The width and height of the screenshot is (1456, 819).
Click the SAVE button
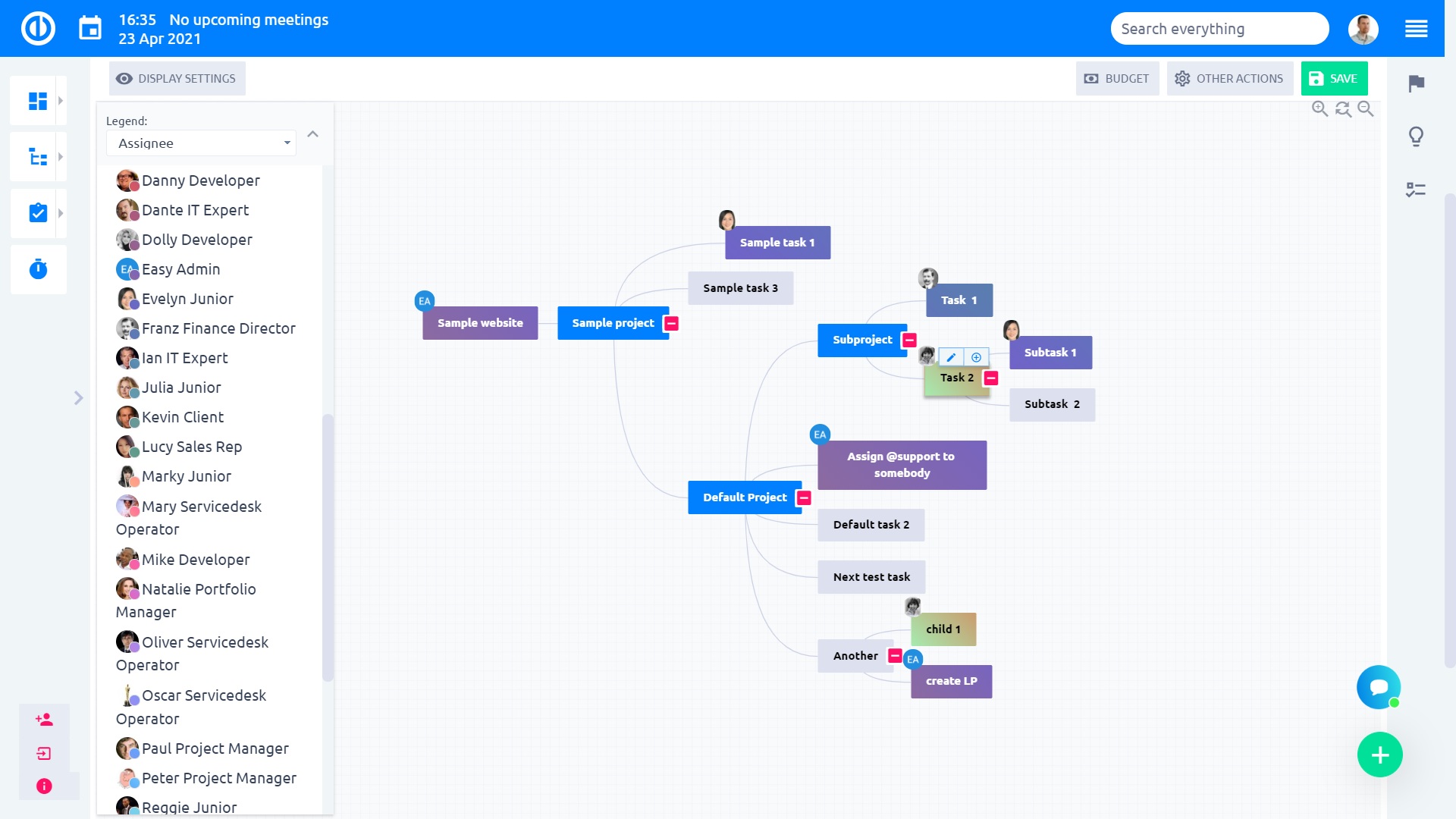tap(1335, 78)
